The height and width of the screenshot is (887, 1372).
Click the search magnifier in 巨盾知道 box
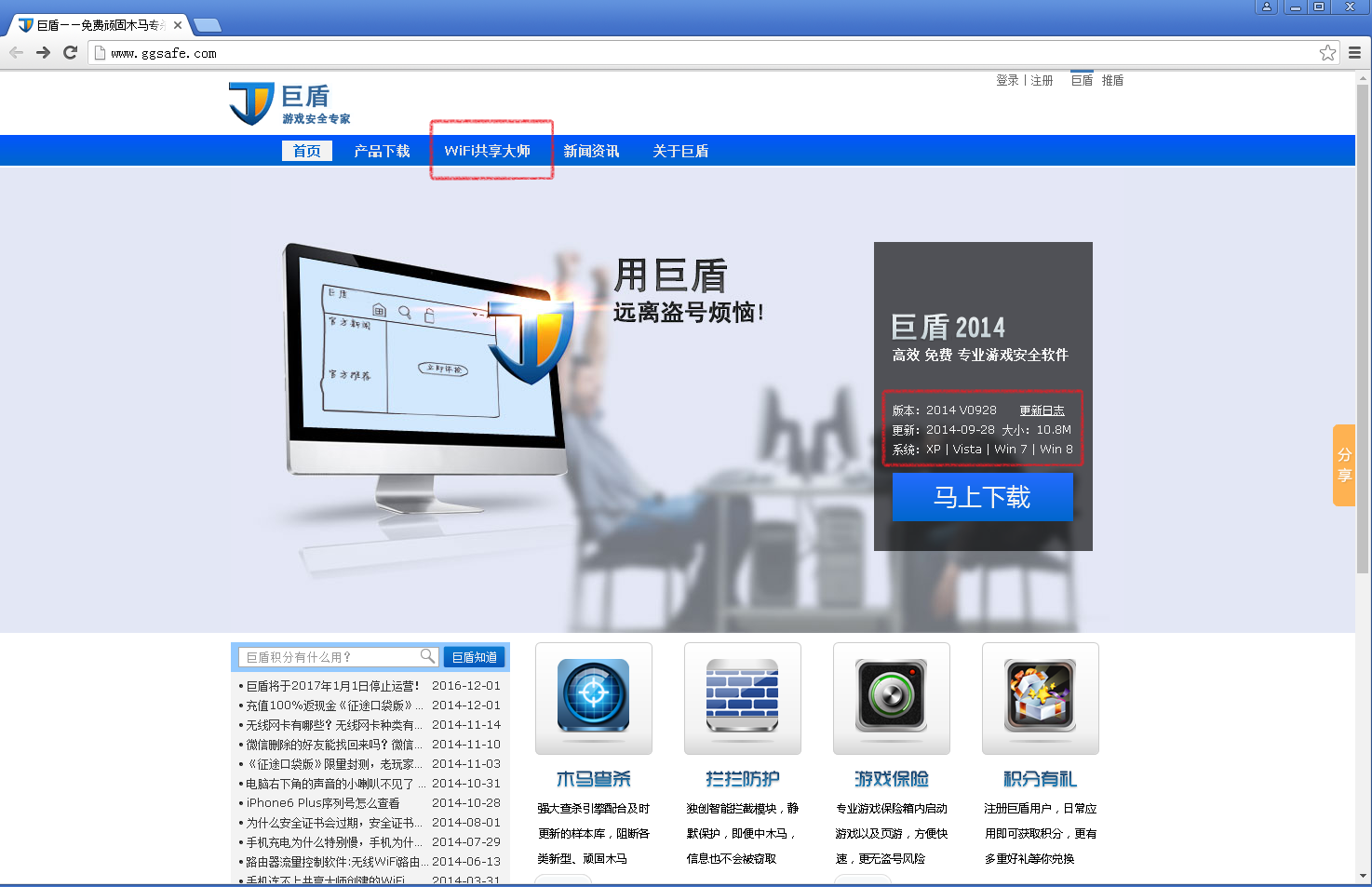coord(427,656)
